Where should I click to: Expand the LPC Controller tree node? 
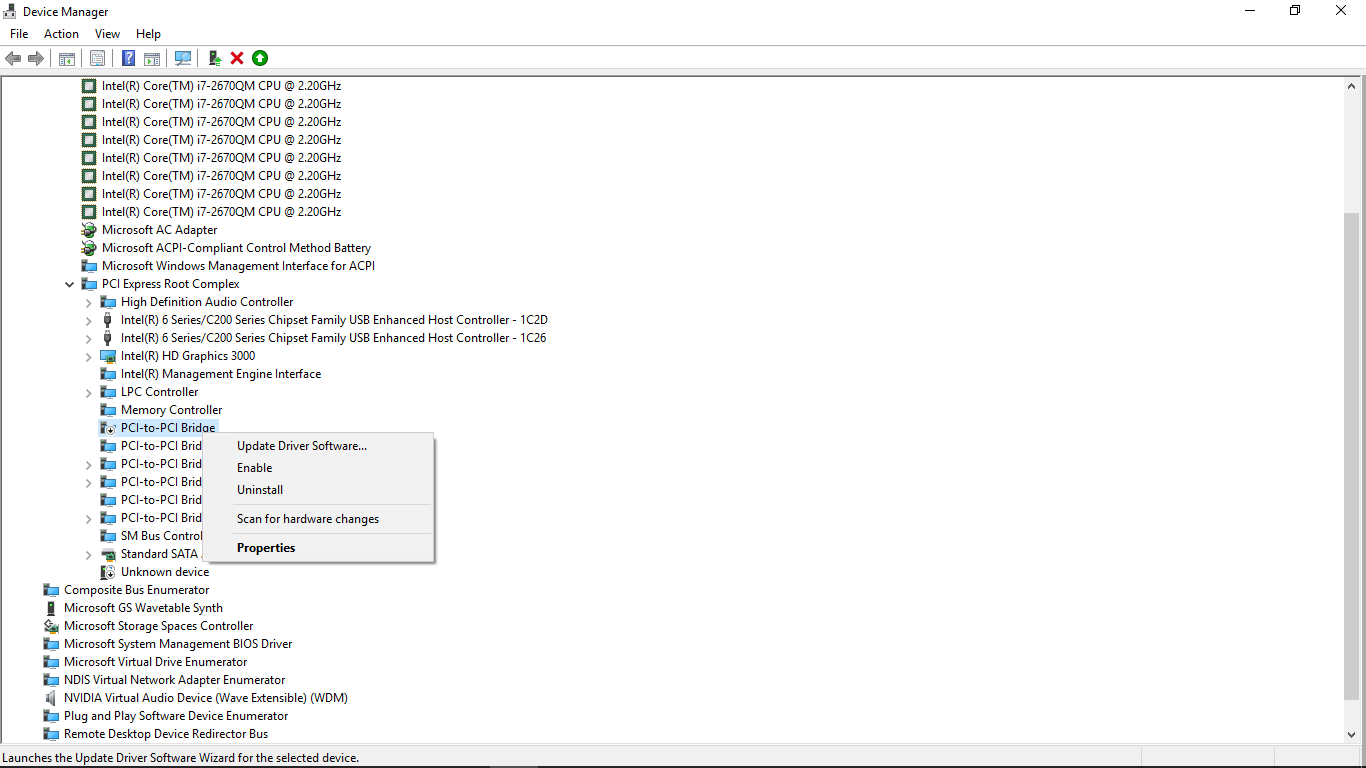[89, 392]
